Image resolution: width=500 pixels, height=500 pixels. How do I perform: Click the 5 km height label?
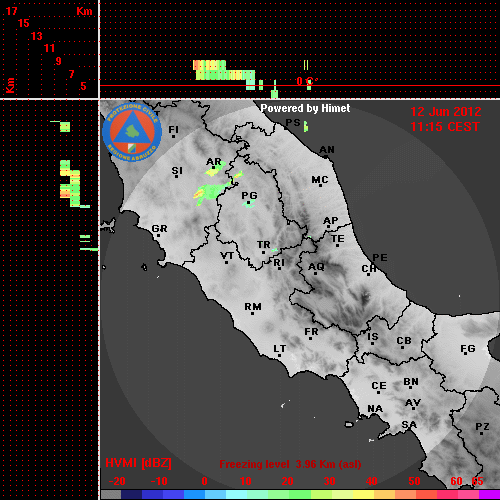point(83,86)
